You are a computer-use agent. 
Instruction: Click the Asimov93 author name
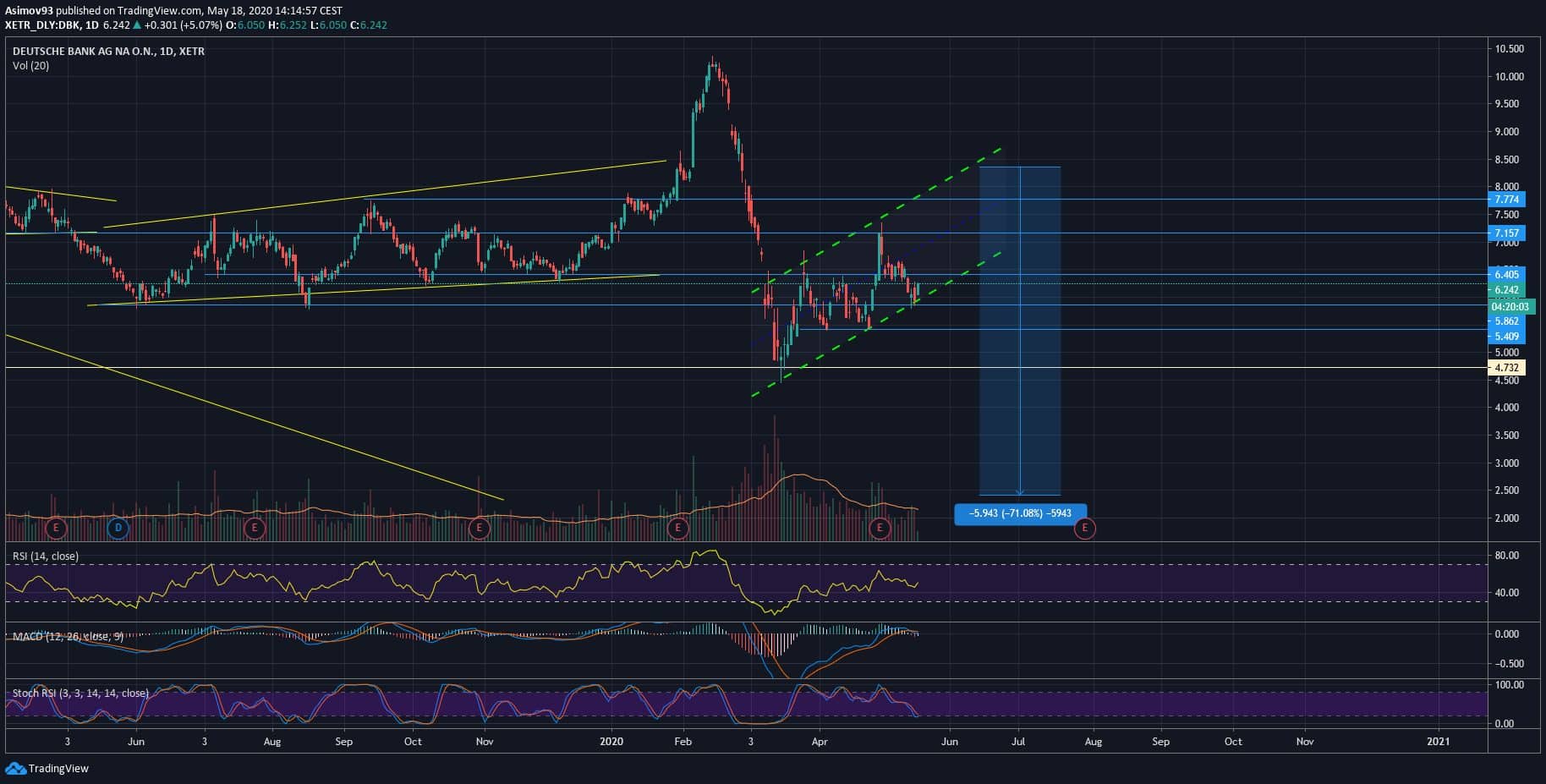pos(29,11)
